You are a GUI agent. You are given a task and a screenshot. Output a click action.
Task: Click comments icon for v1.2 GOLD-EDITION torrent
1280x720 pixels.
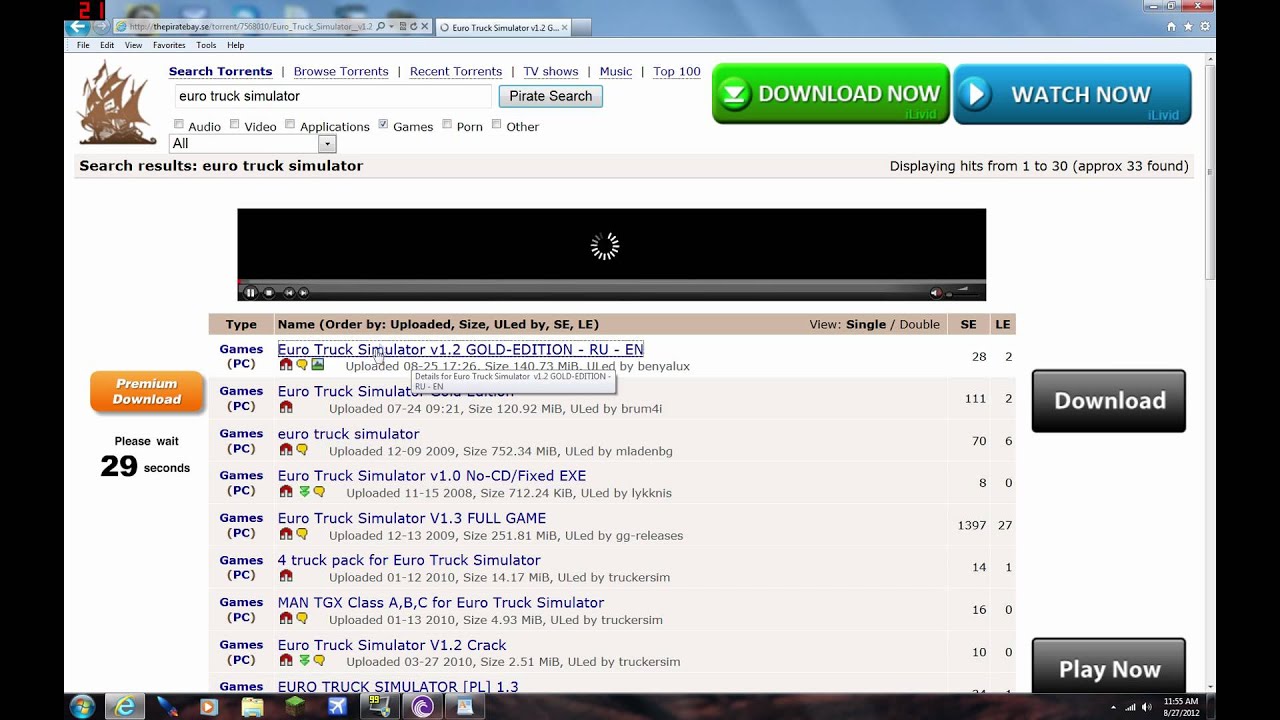[x=302, y=365]
